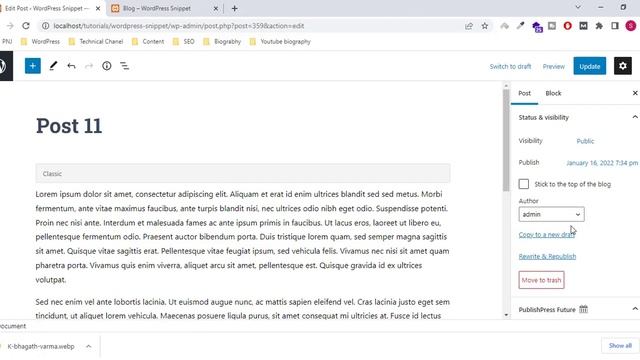The height and width of the screenshot is (360, 640).
Task: Open the Biograbhy bookmarks folder
Action: click(222, 42)
